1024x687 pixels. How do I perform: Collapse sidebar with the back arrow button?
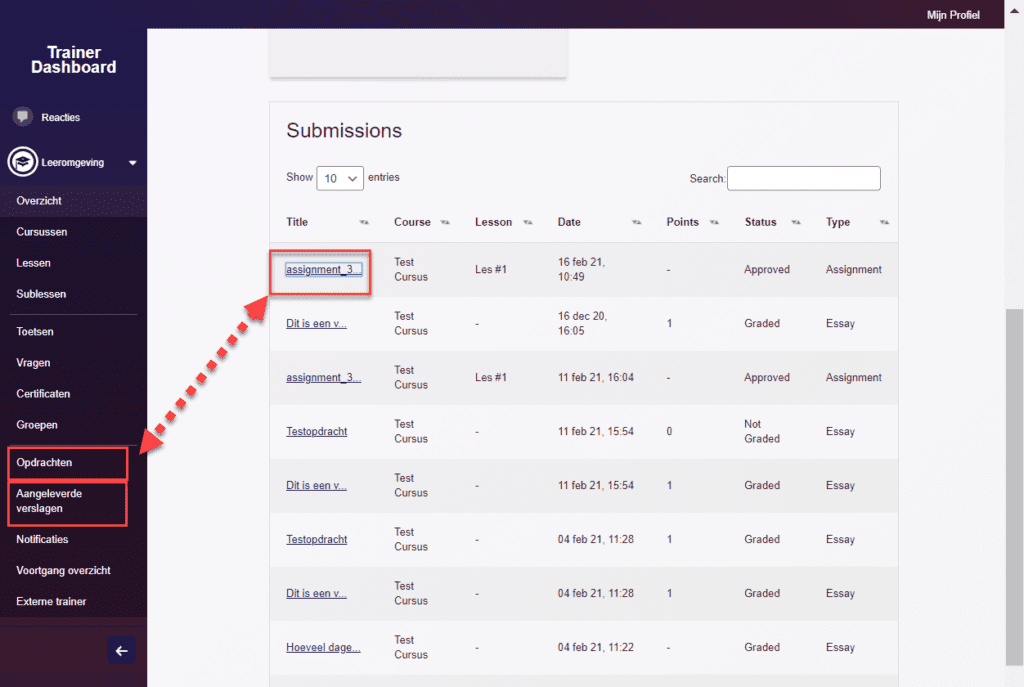(x=121, y=650)
